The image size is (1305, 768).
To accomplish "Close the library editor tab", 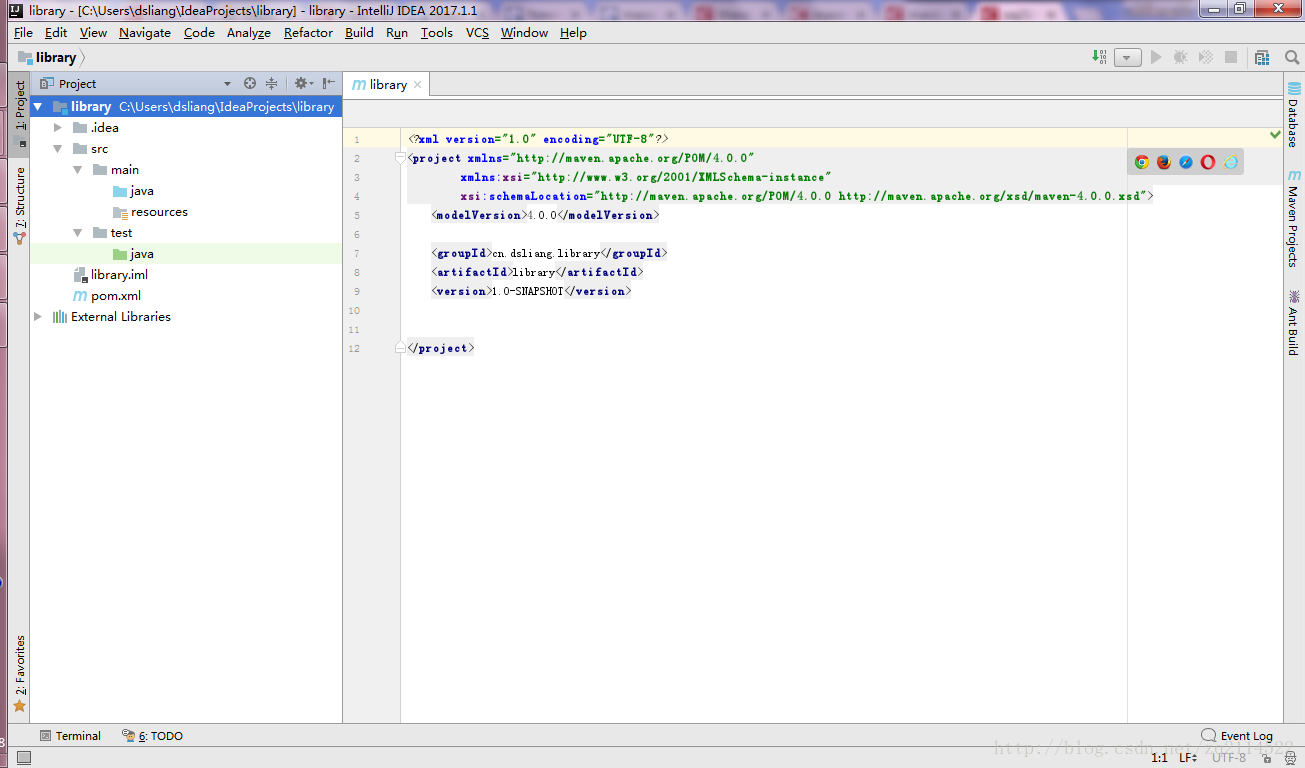I will click(418, 85).
